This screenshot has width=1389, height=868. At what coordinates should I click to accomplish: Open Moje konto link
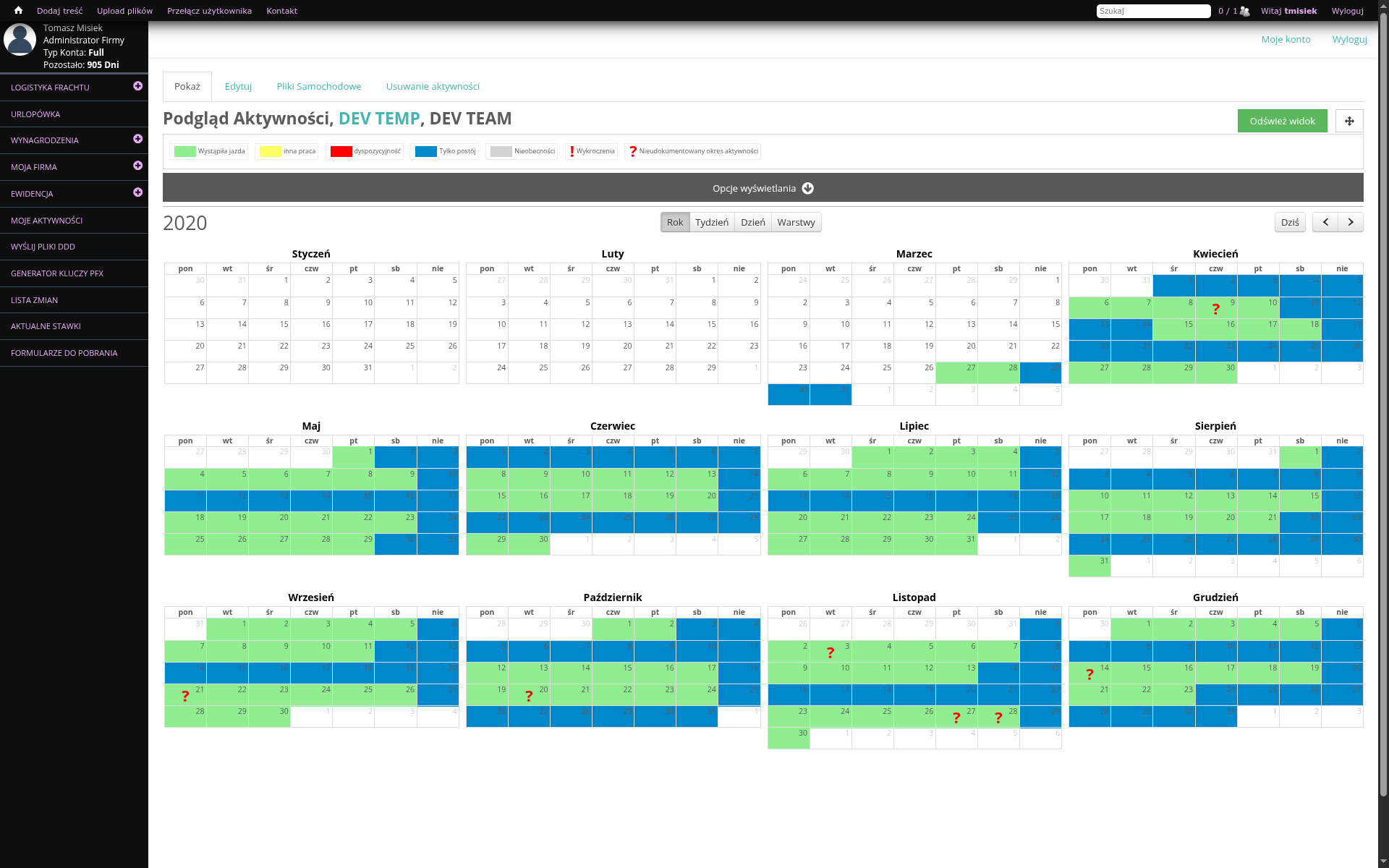(1286, 39)
